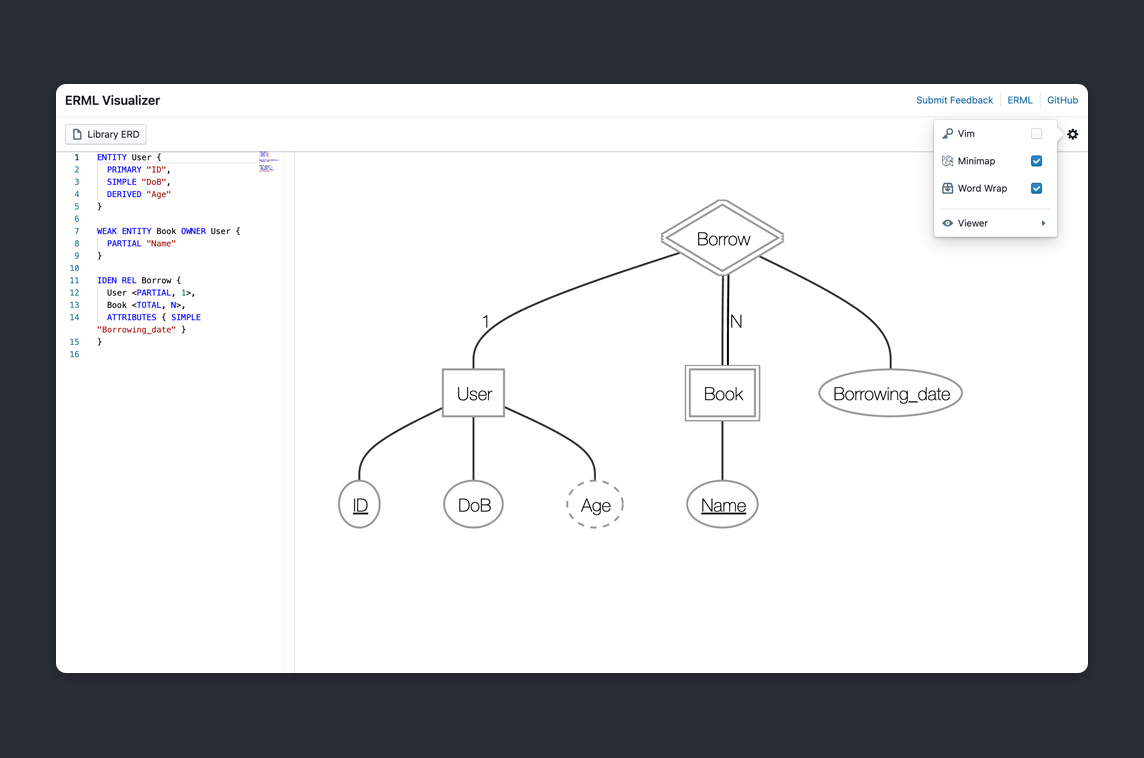
Task: Click the SIMPLE "DoB" code line
Action: coord(139,182)
